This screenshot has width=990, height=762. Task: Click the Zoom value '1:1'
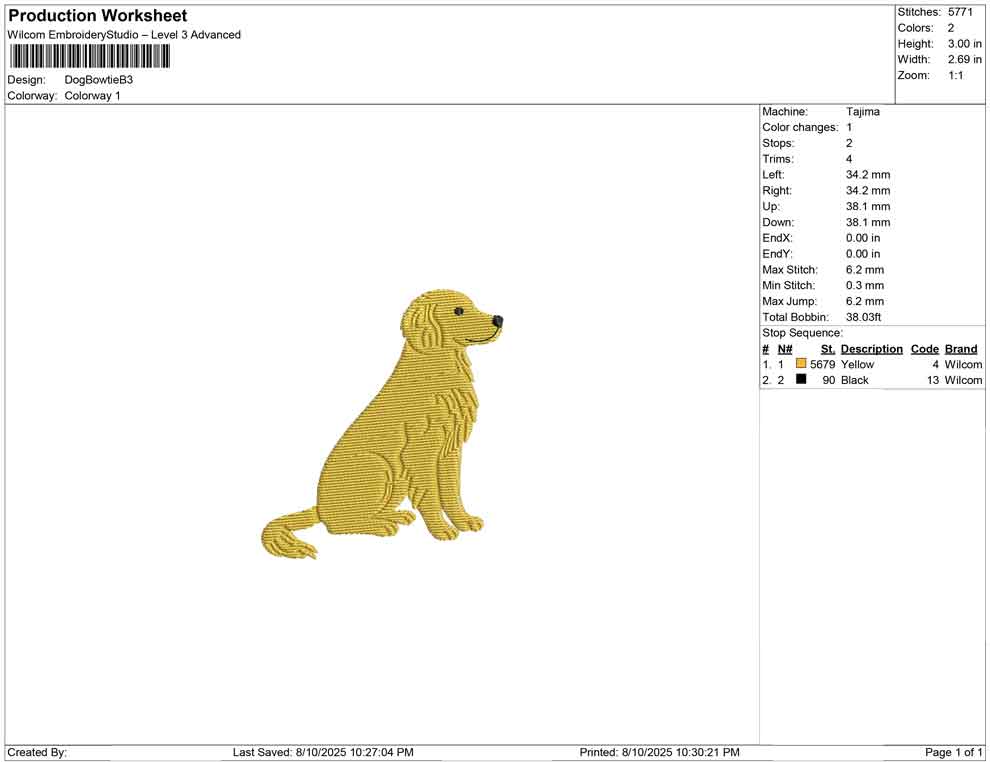pos(956,75)
